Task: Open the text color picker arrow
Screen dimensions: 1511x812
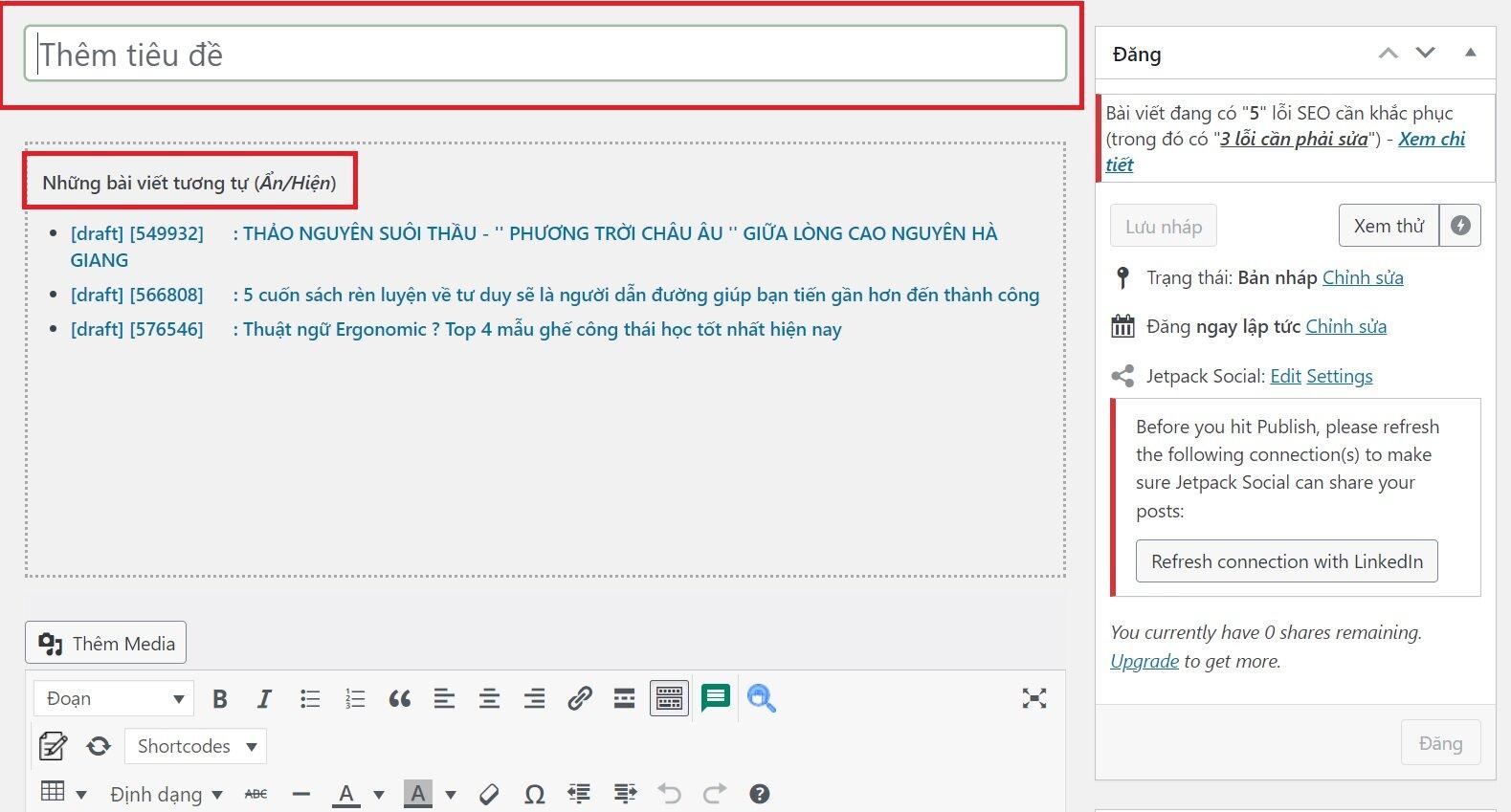Action: 379,794
